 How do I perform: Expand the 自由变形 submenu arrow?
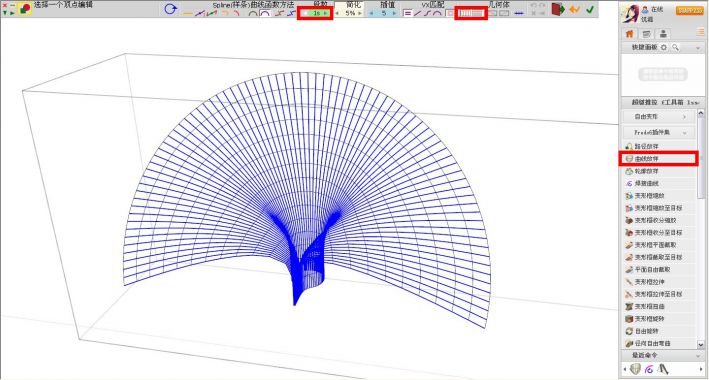(685, 117)
